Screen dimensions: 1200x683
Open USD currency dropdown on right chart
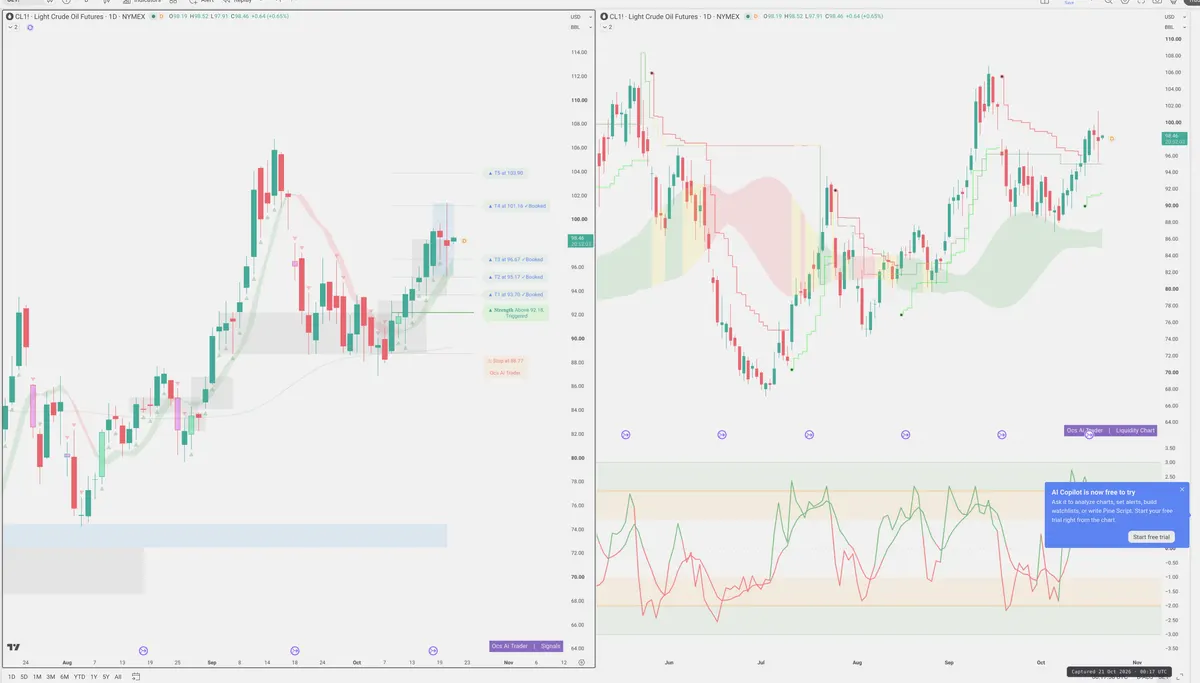click(x=1176, y=17)
